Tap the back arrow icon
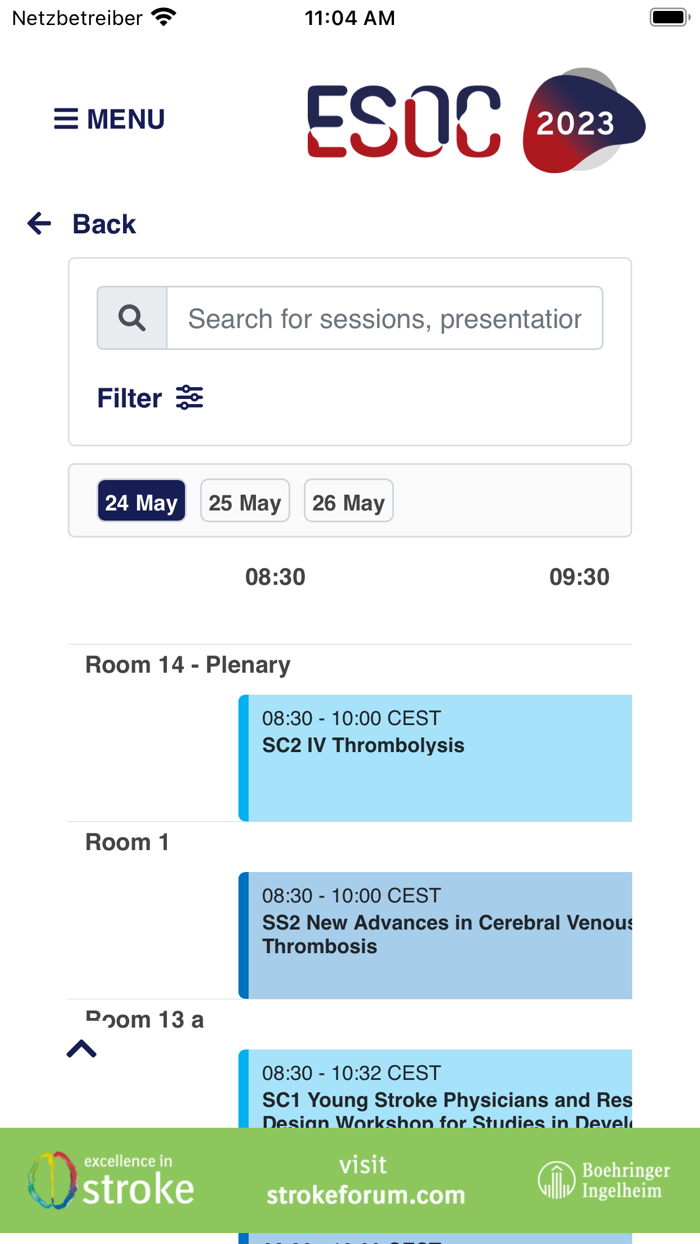 pyautogui.click(x=39, y=224)
